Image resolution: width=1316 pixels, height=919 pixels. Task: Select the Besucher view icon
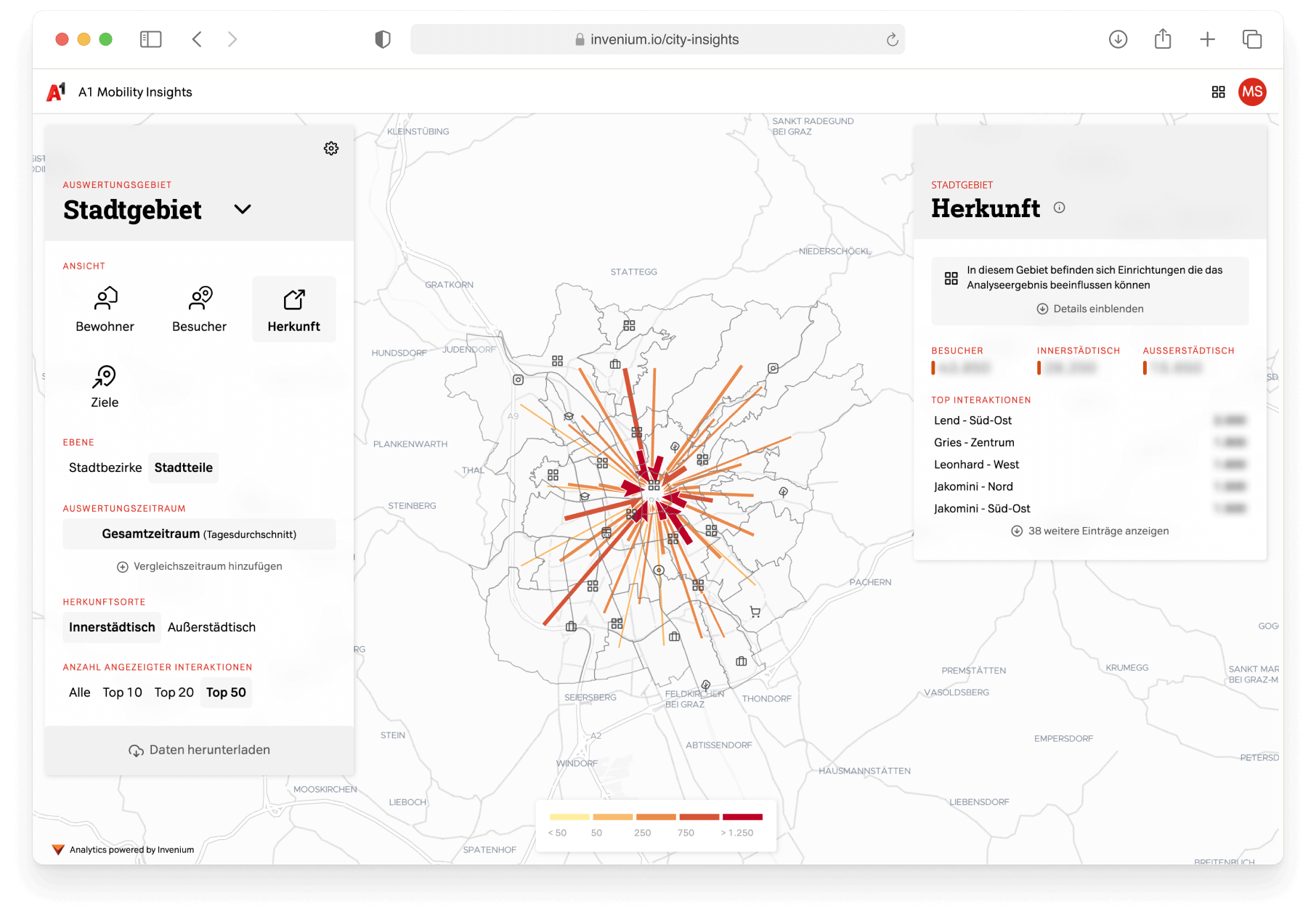pos(200,299)
